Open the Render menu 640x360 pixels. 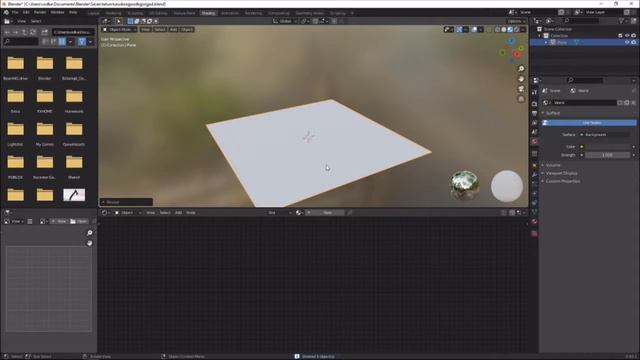click(40, 13)
